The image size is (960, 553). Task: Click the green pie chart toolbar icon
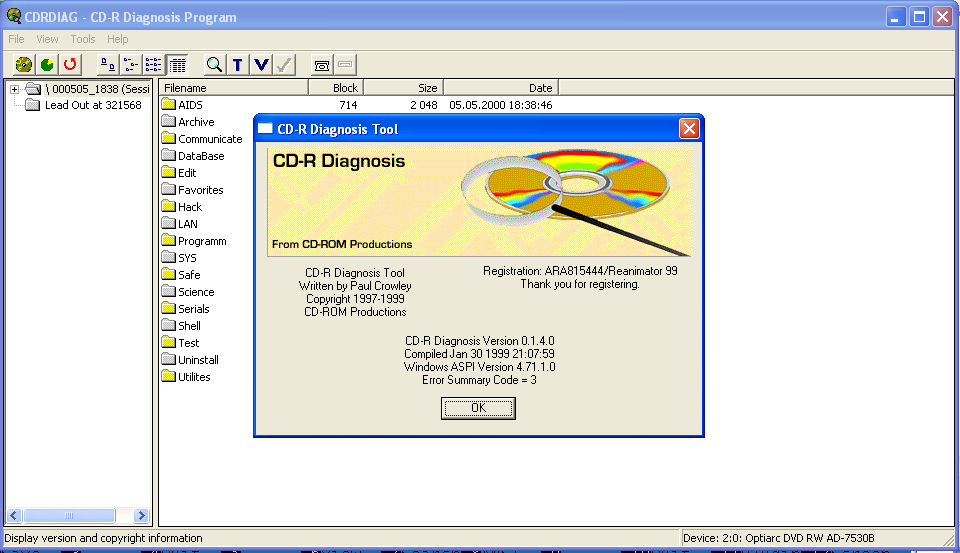pyautogui.click(x=46, y=65)
